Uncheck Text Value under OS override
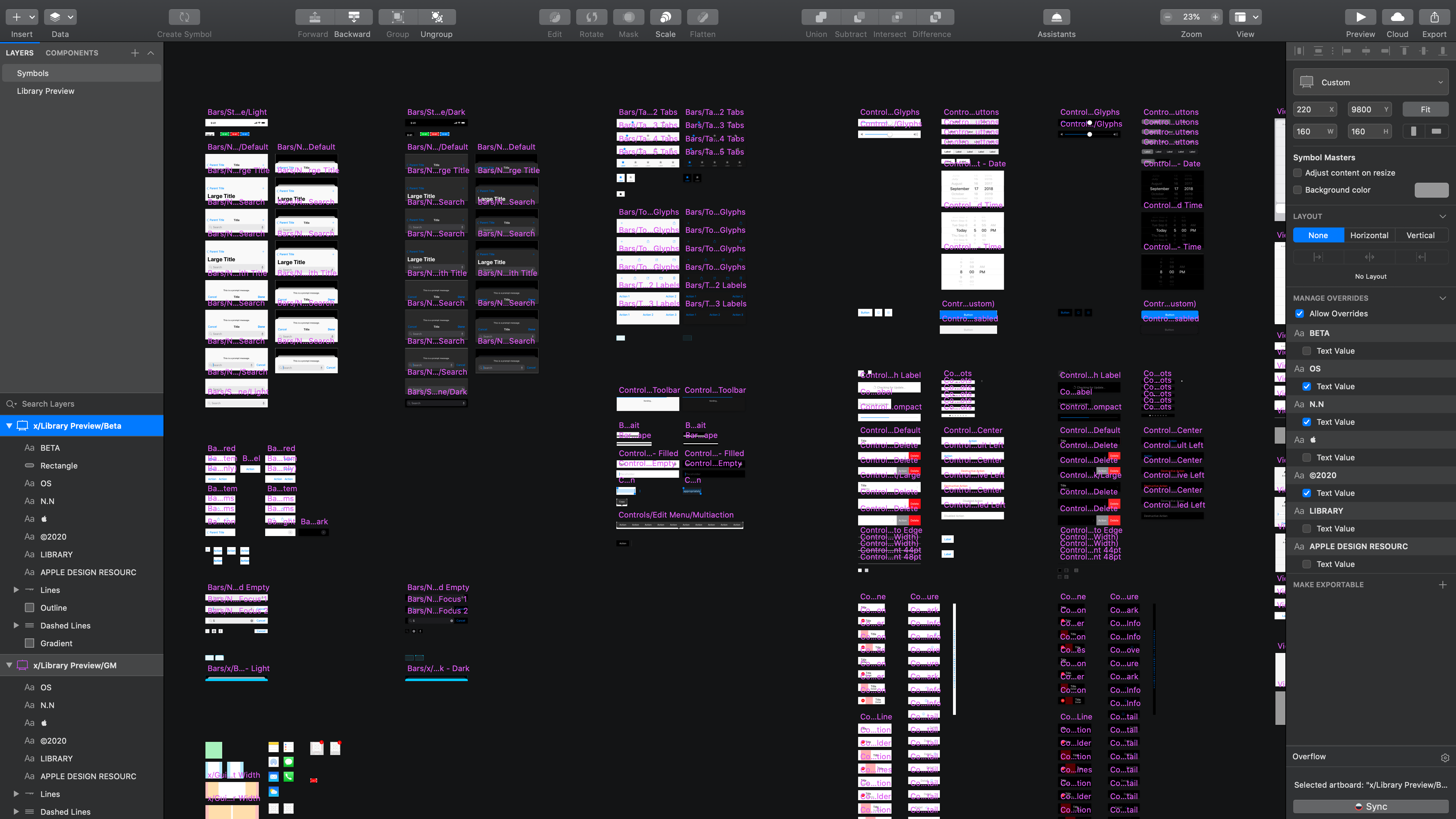The width and height of the screenshot is (1456, 819). coord(1307,387)
